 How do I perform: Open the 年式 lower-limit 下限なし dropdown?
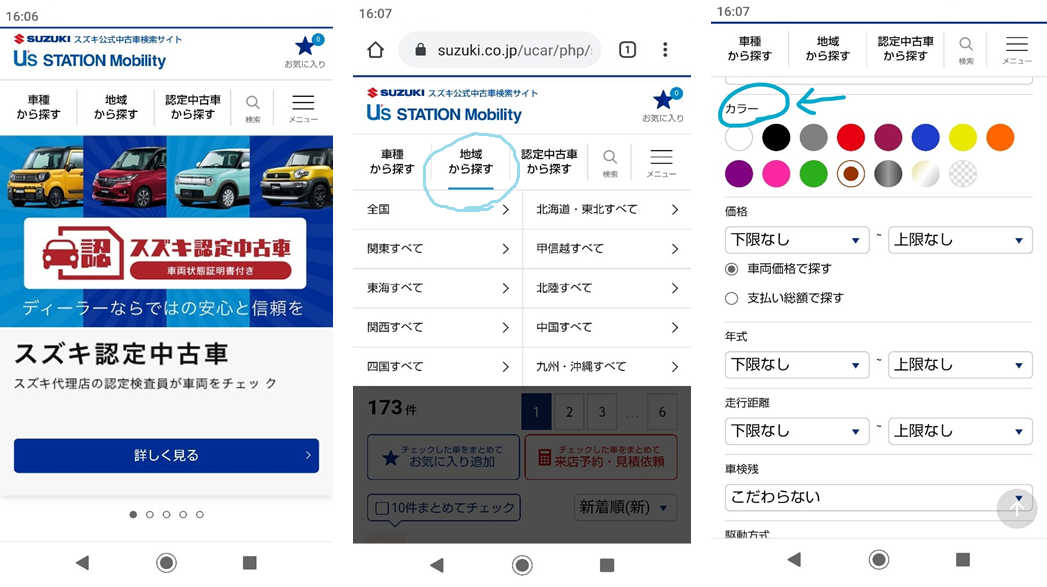[x=797, y=365]
